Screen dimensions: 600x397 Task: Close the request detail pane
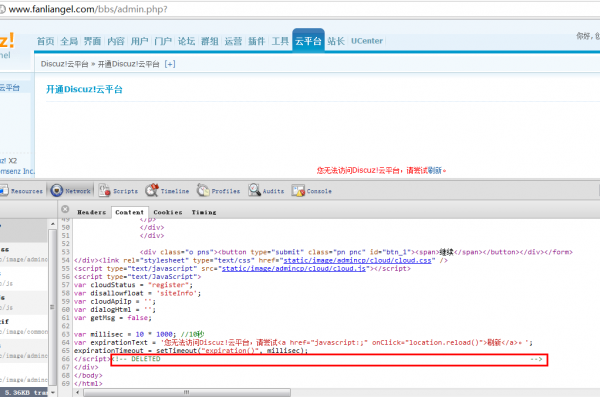65,209
